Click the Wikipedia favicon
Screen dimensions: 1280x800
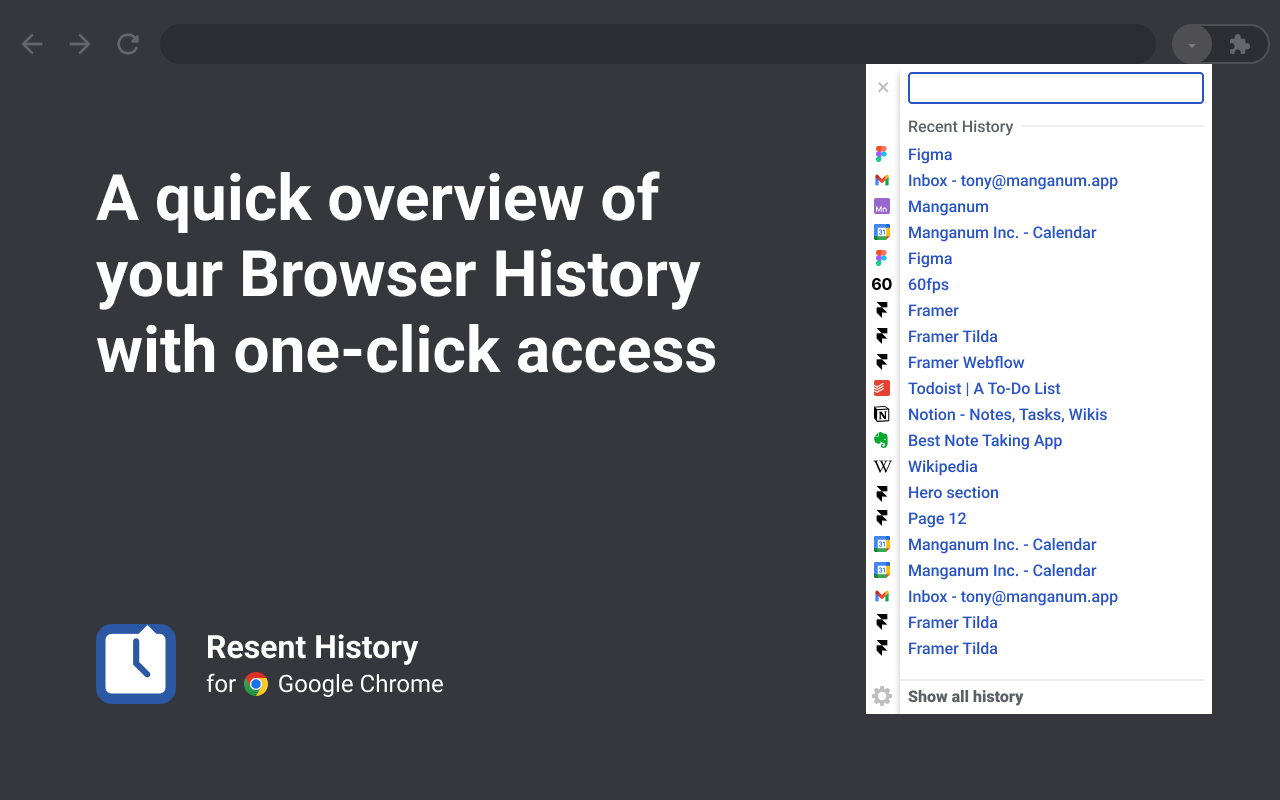click(882, 466)
